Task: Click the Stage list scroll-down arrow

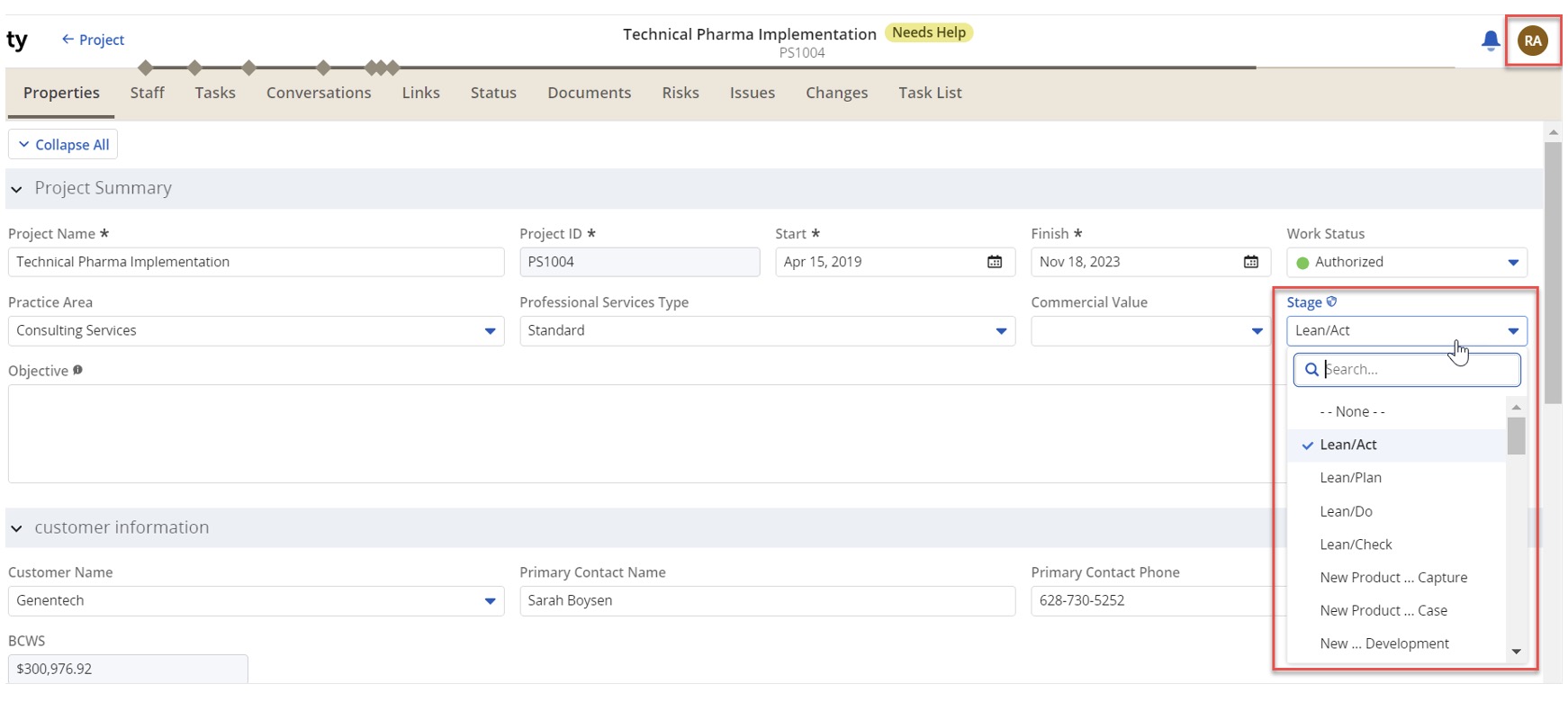Action: coord(1516,652)
